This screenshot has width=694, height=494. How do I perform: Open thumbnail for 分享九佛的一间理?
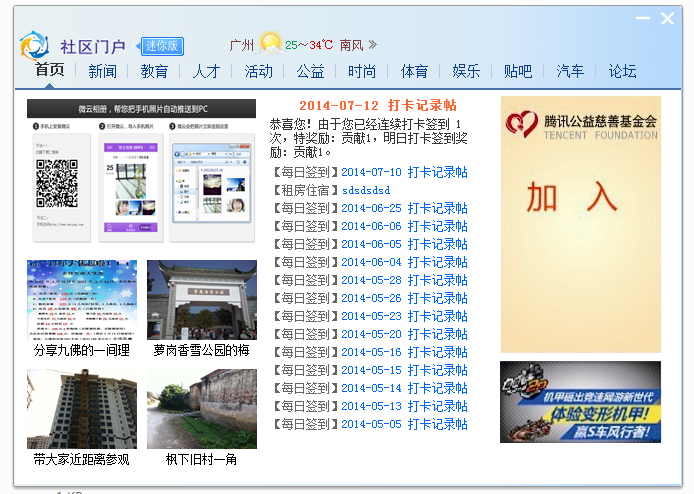pos(82,300)
